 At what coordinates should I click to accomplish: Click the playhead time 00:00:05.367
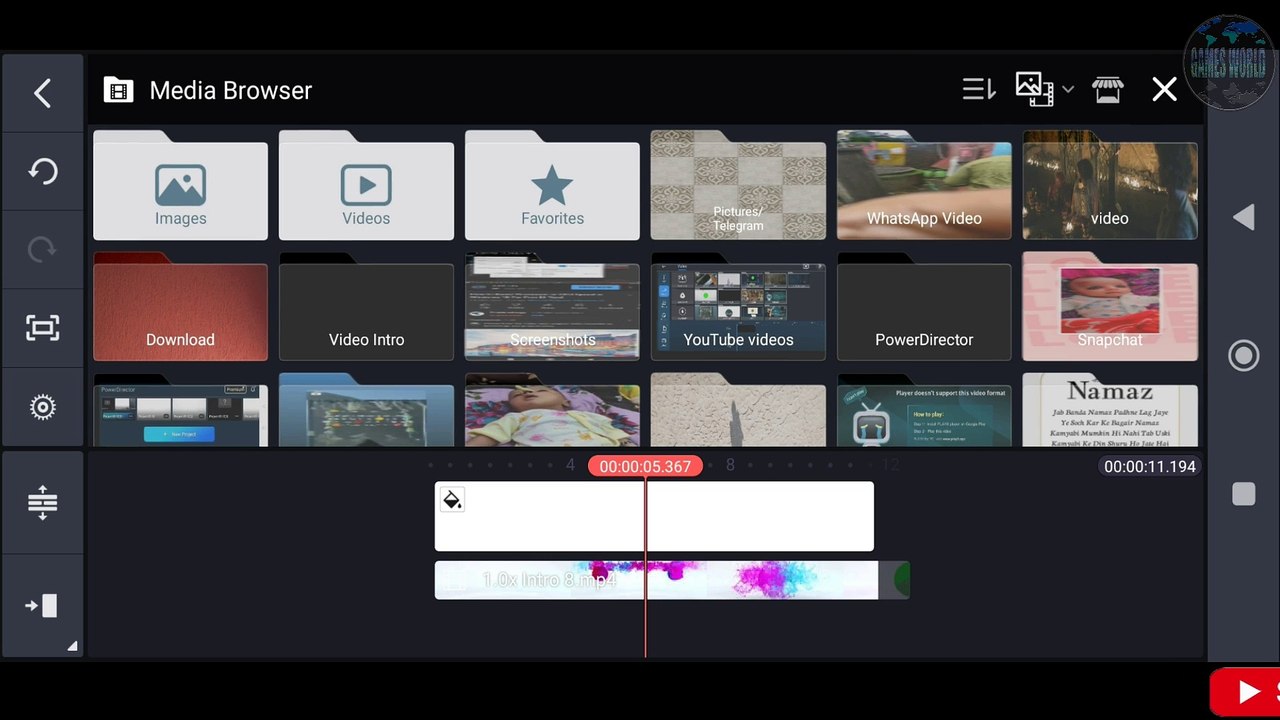645,466
